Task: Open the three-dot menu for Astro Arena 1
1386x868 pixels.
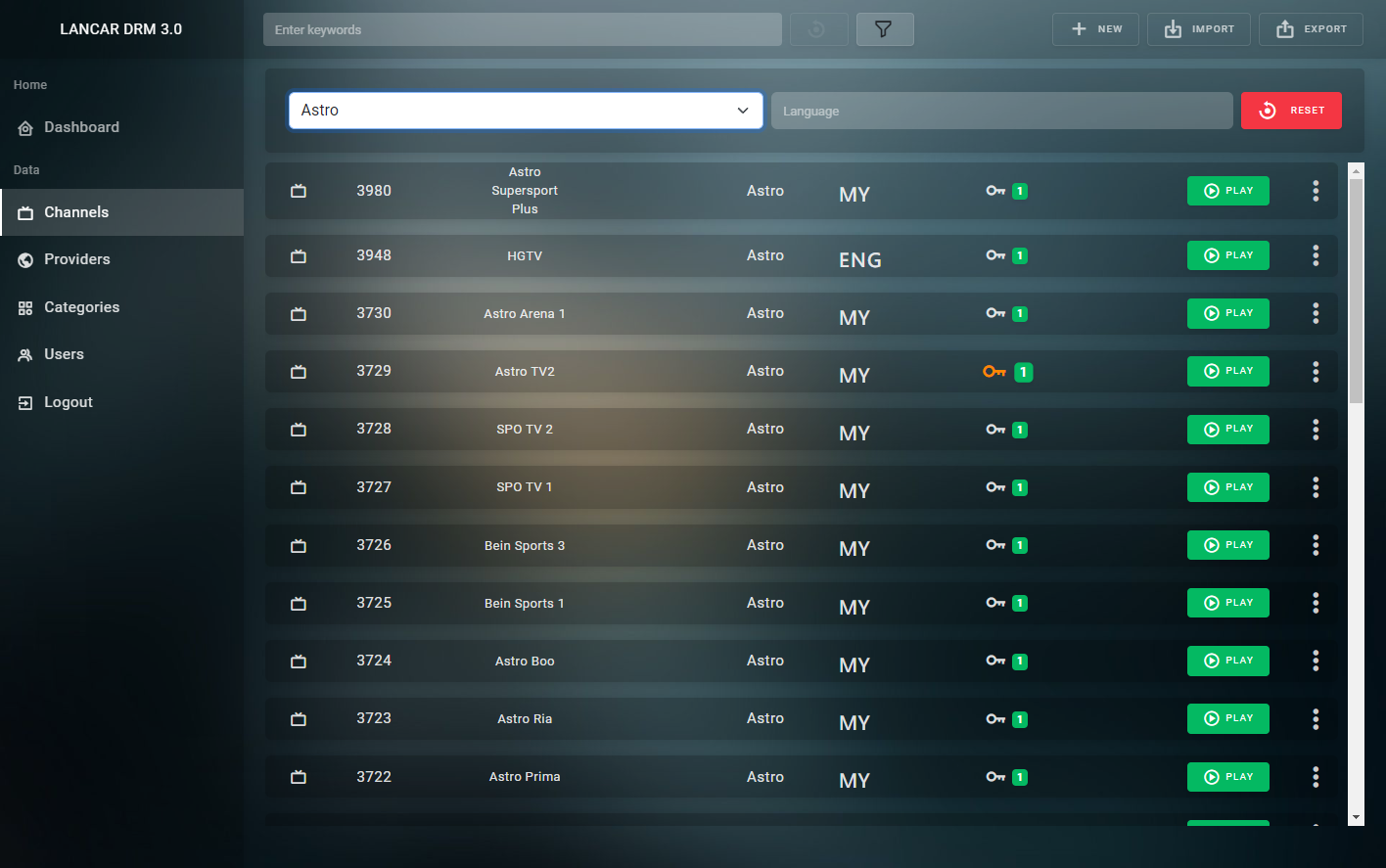Action: [1316, 313]
